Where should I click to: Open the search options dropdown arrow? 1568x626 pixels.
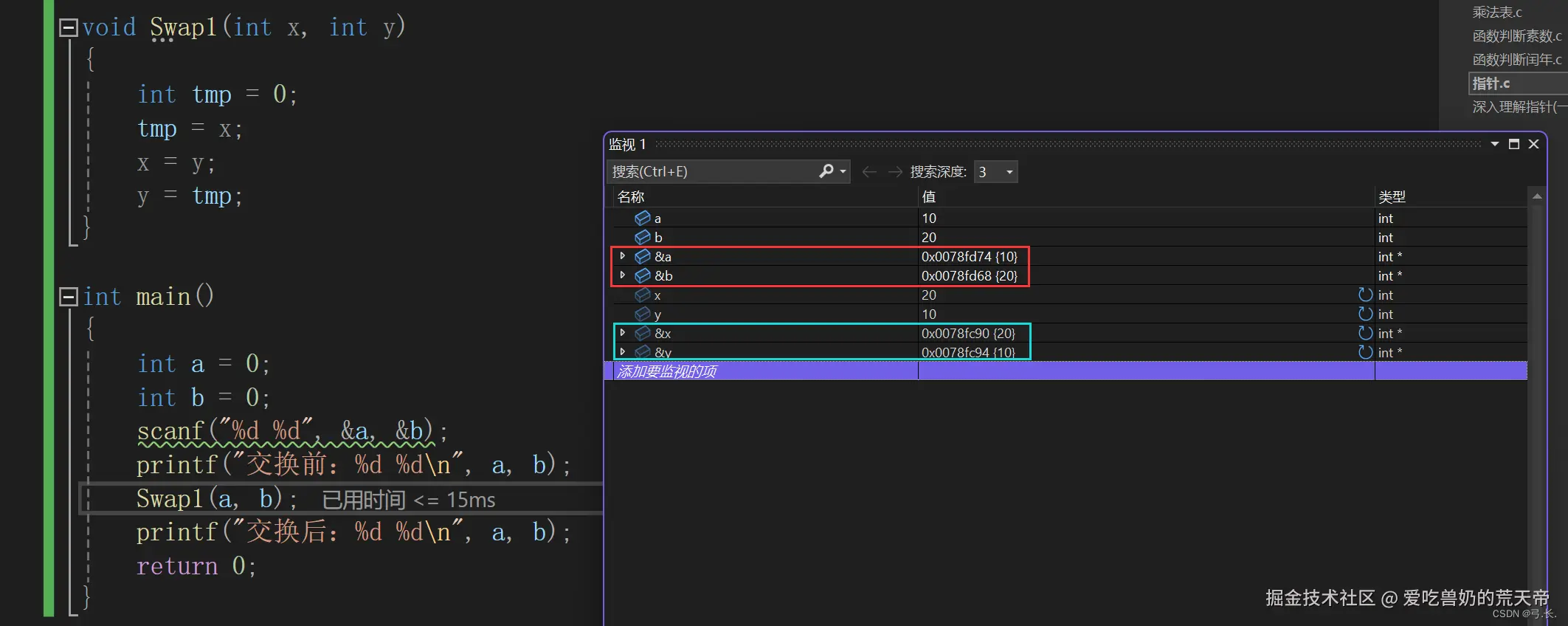pyautogui.click(x=843, y=171)
